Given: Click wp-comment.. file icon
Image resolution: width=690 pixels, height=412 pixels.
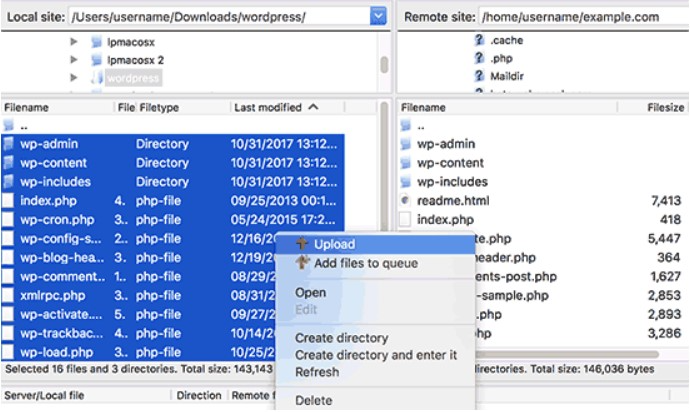Looking at the screenshot, I should point(8,276).
